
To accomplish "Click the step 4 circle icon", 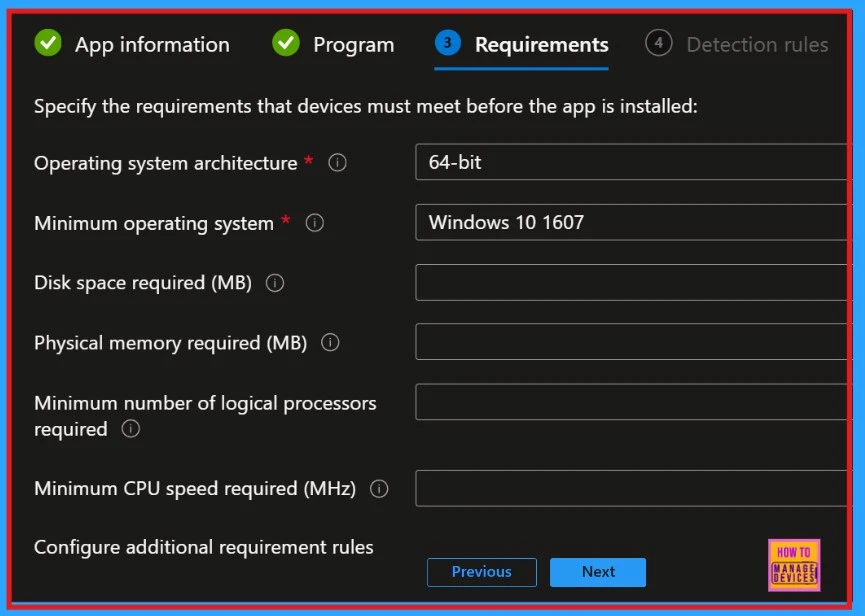I will click(x=658, y=43).
